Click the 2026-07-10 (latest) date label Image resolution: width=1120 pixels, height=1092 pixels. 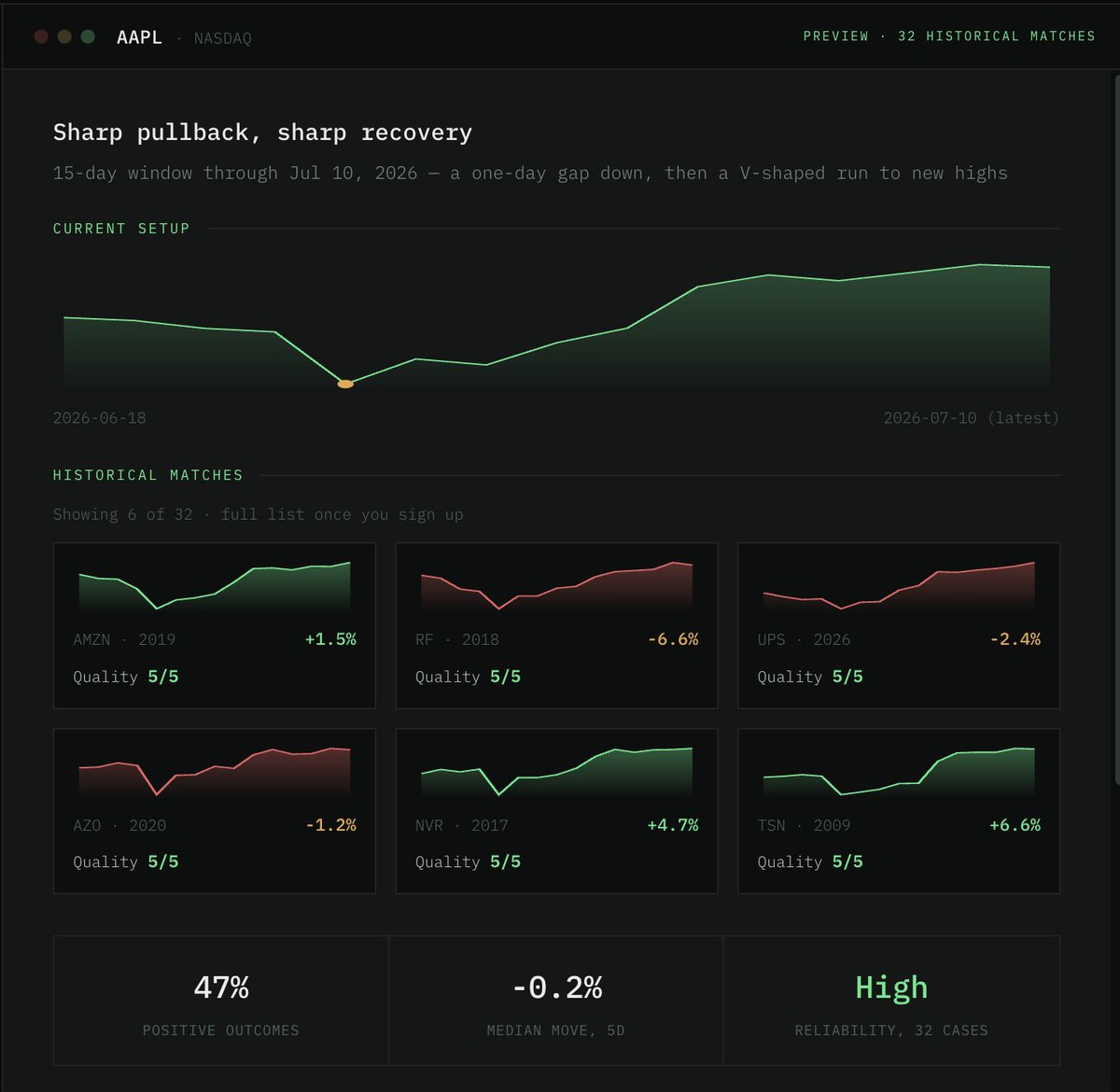[x=971, y=418]
